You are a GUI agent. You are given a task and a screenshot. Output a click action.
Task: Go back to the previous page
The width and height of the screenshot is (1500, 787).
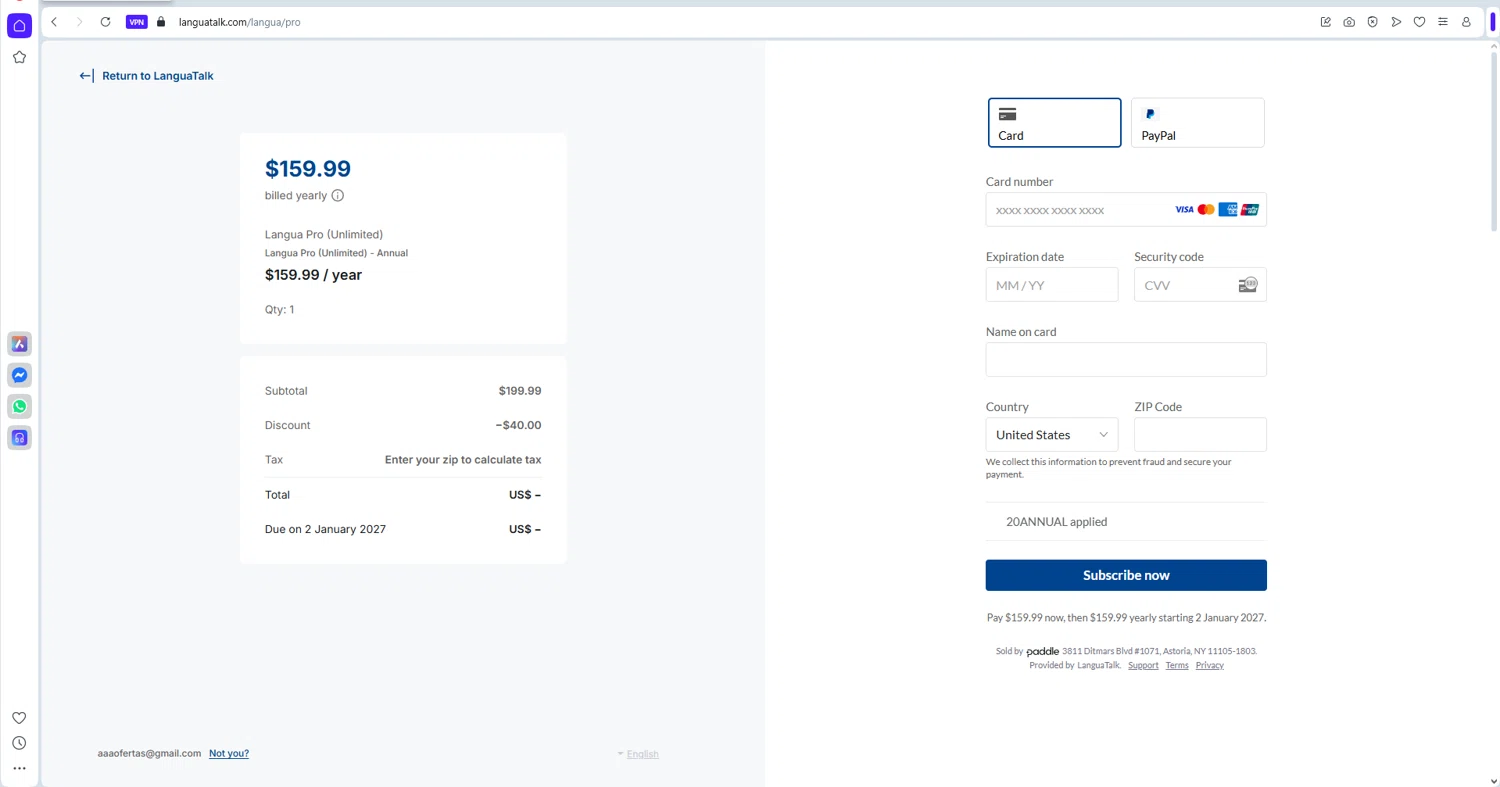[x=54, y=22]
